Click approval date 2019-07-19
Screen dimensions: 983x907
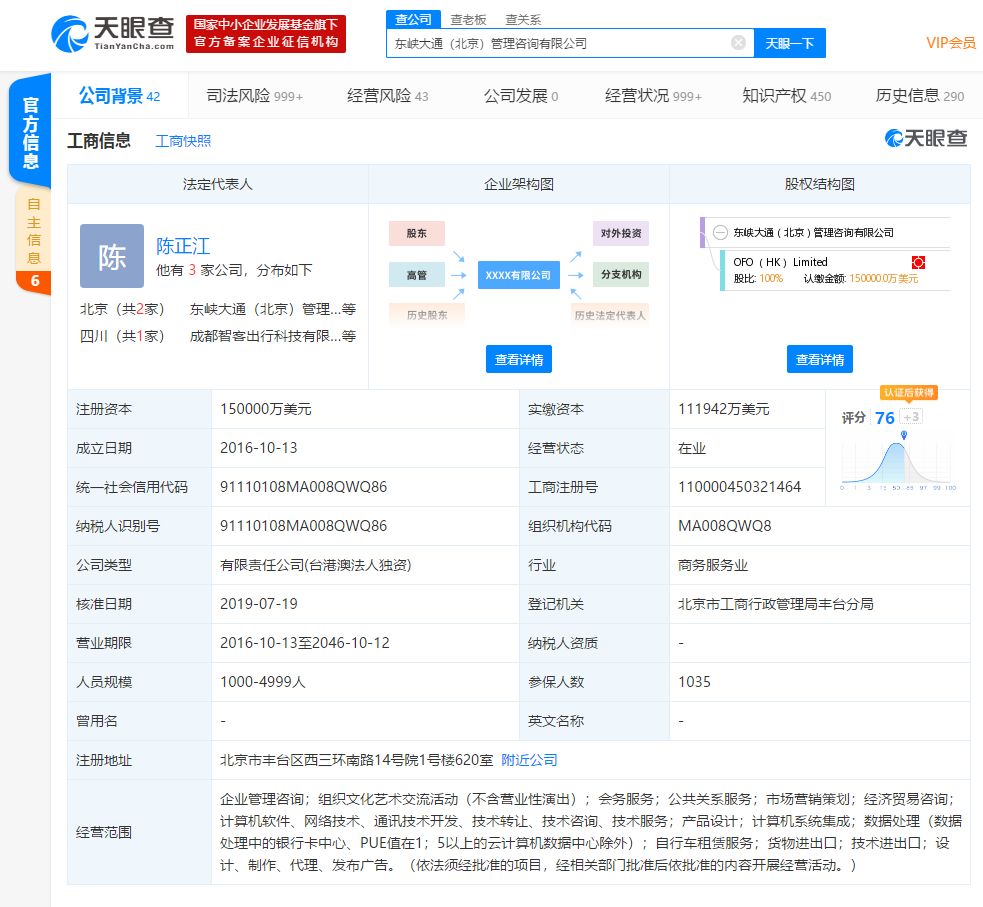point(258,604)
